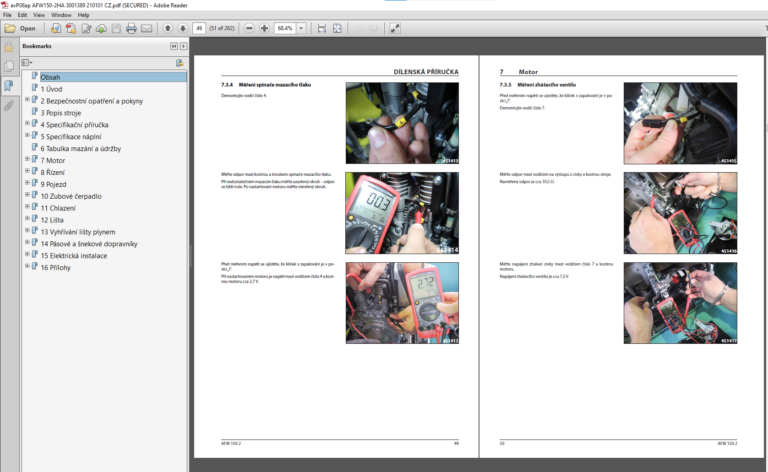768x472 pixels.
Task: Open the zoom level dropdown arrow
Action: click(301, 28)
